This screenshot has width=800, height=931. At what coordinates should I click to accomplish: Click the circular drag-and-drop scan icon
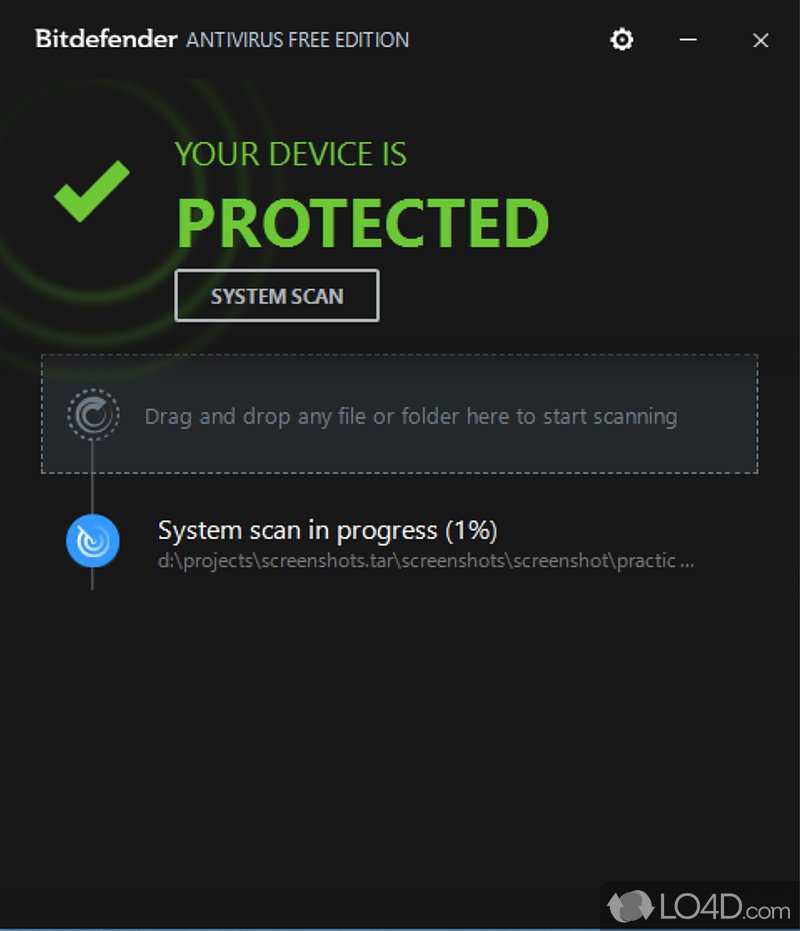93,415
